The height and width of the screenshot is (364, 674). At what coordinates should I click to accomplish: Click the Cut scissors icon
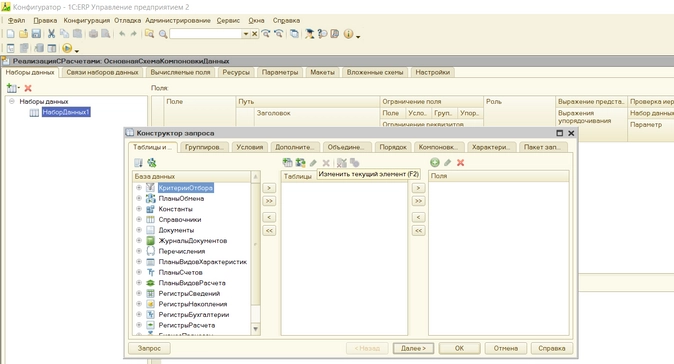(51, 34)
